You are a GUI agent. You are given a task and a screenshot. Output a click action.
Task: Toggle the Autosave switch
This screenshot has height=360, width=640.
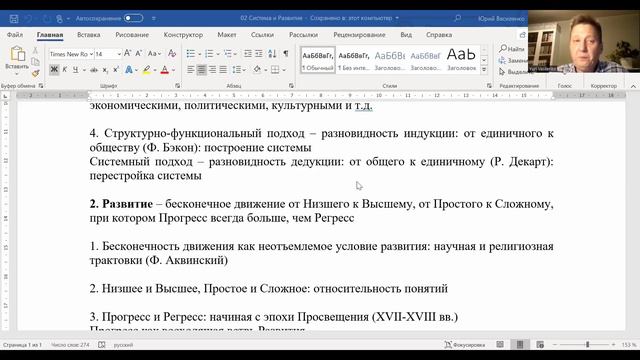(x=133, y=18)
